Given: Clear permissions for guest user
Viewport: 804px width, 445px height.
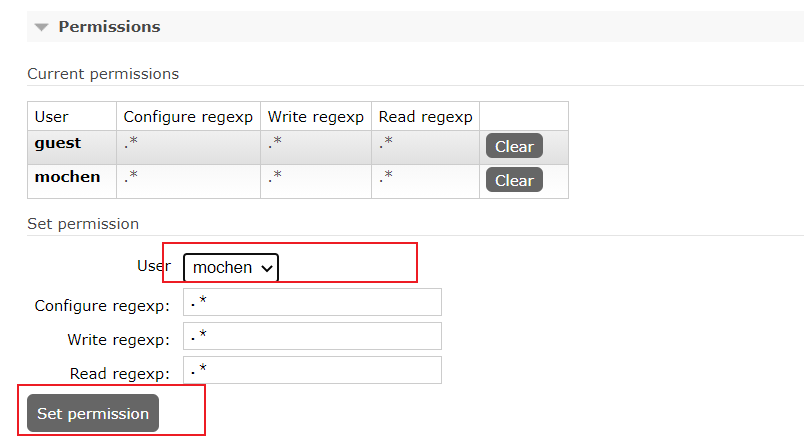Looking at the screenshot, I should click(x=514, y=146).
